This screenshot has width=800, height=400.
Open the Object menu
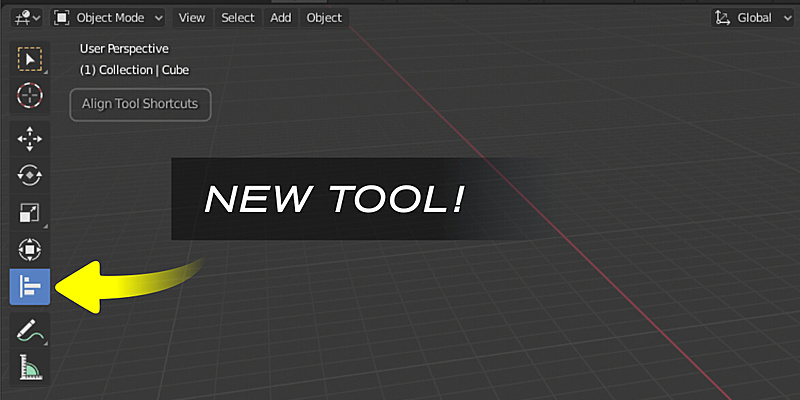(x=324, y=17)
